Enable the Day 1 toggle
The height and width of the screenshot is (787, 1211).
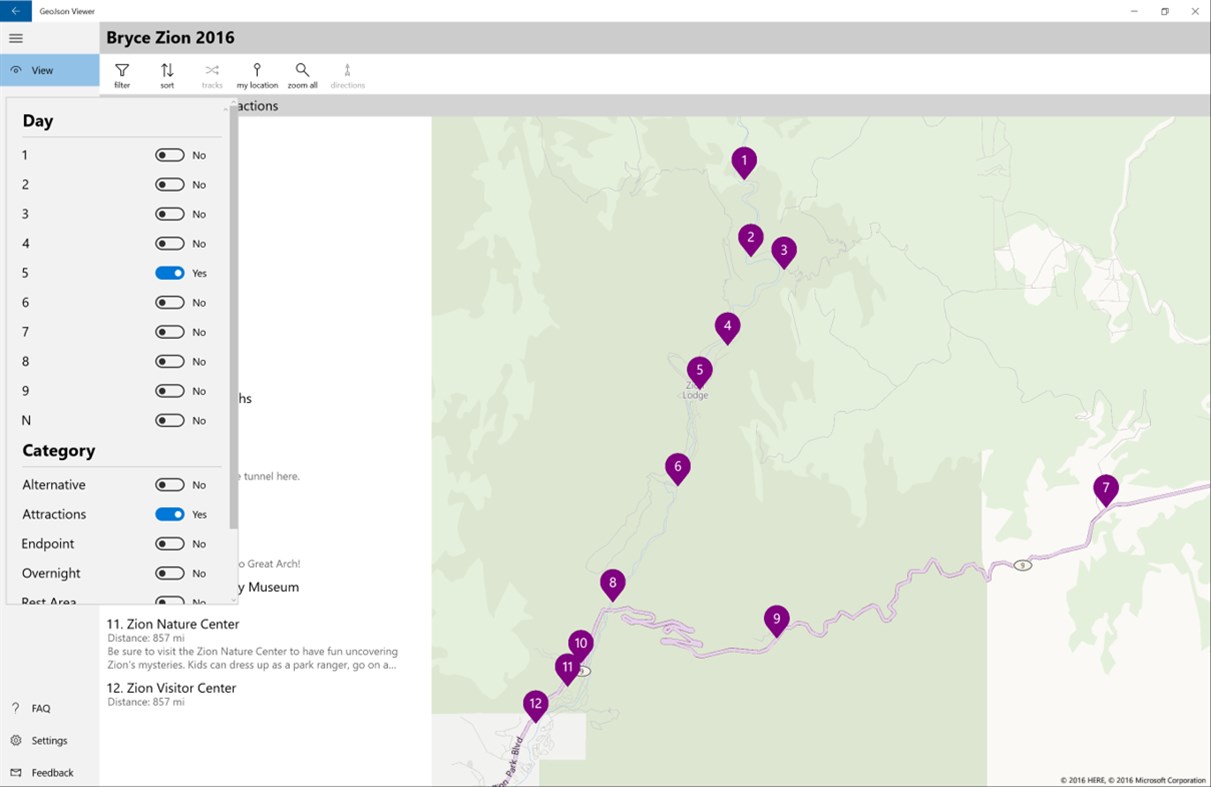pos(170,155)
